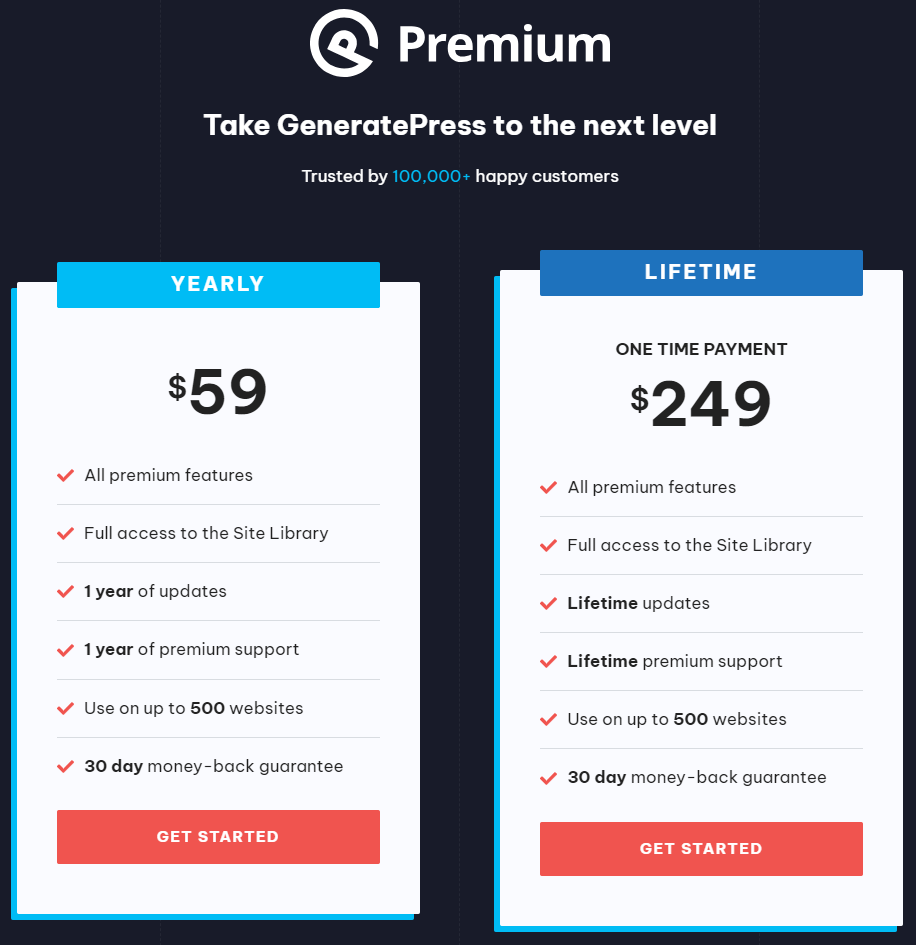The width and height of the screenshot is (916, 945).
Task: Click checkmark beside Yearly All premium features
Action: [x=66, y=476]
